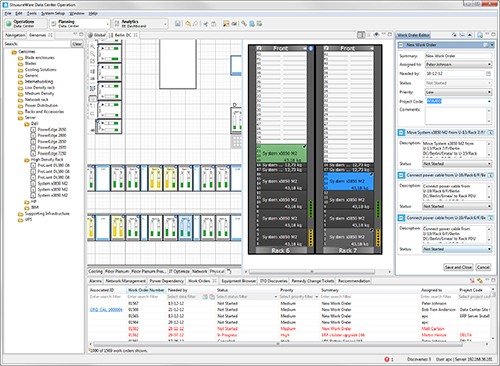Click the Summary text field
The width and height of the screenshot is (500, 366).
[x=458, y=56]
